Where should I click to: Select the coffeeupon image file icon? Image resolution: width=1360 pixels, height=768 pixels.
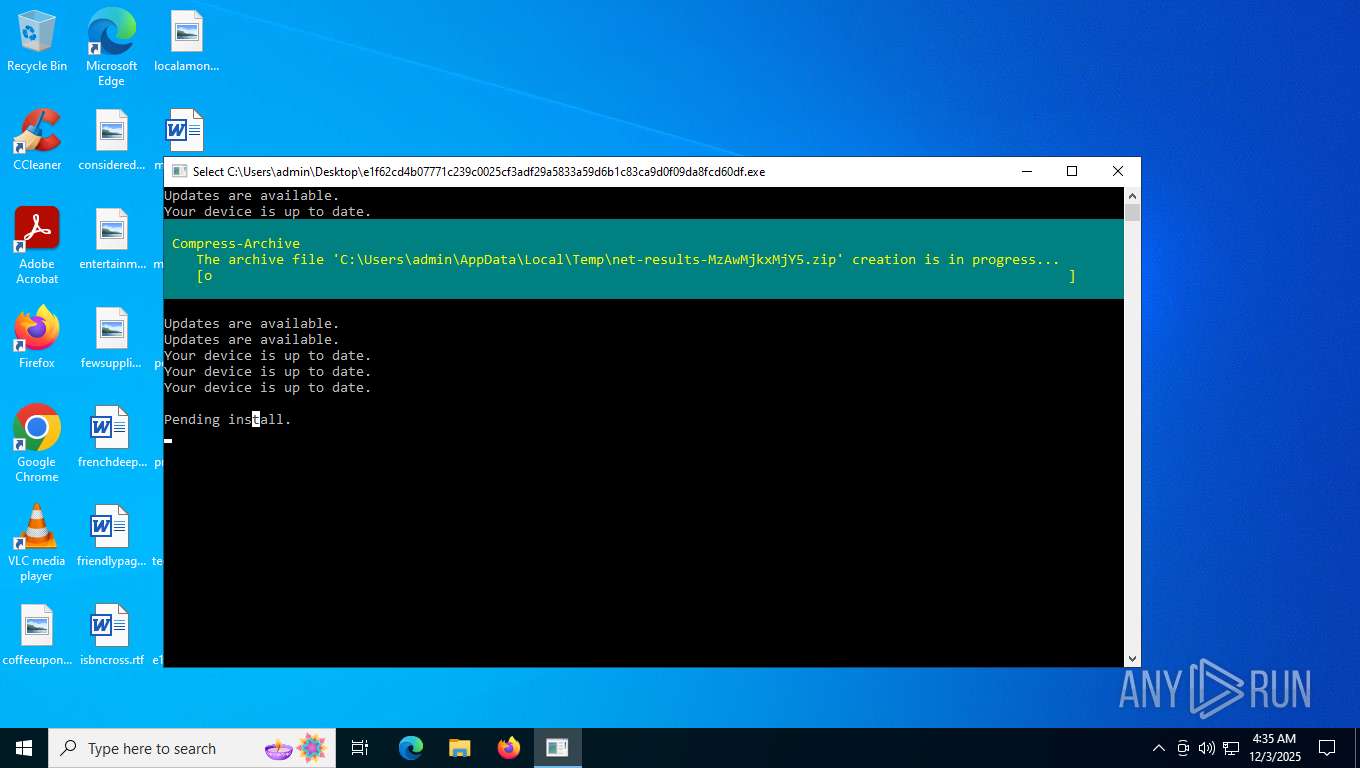click(x=37, y=636)
